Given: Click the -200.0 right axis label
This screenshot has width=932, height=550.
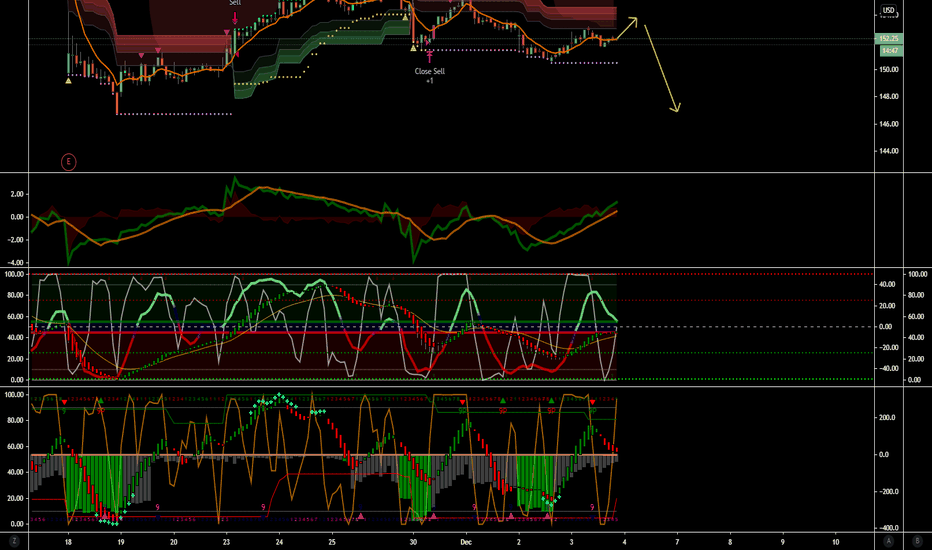Looking at the screenshot, I should (x=887, y=492).
